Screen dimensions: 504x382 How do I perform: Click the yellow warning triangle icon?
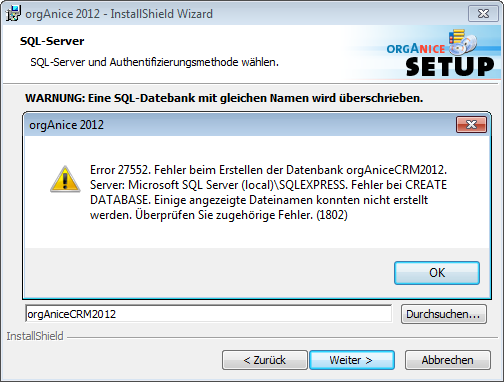tap(65, 179)
